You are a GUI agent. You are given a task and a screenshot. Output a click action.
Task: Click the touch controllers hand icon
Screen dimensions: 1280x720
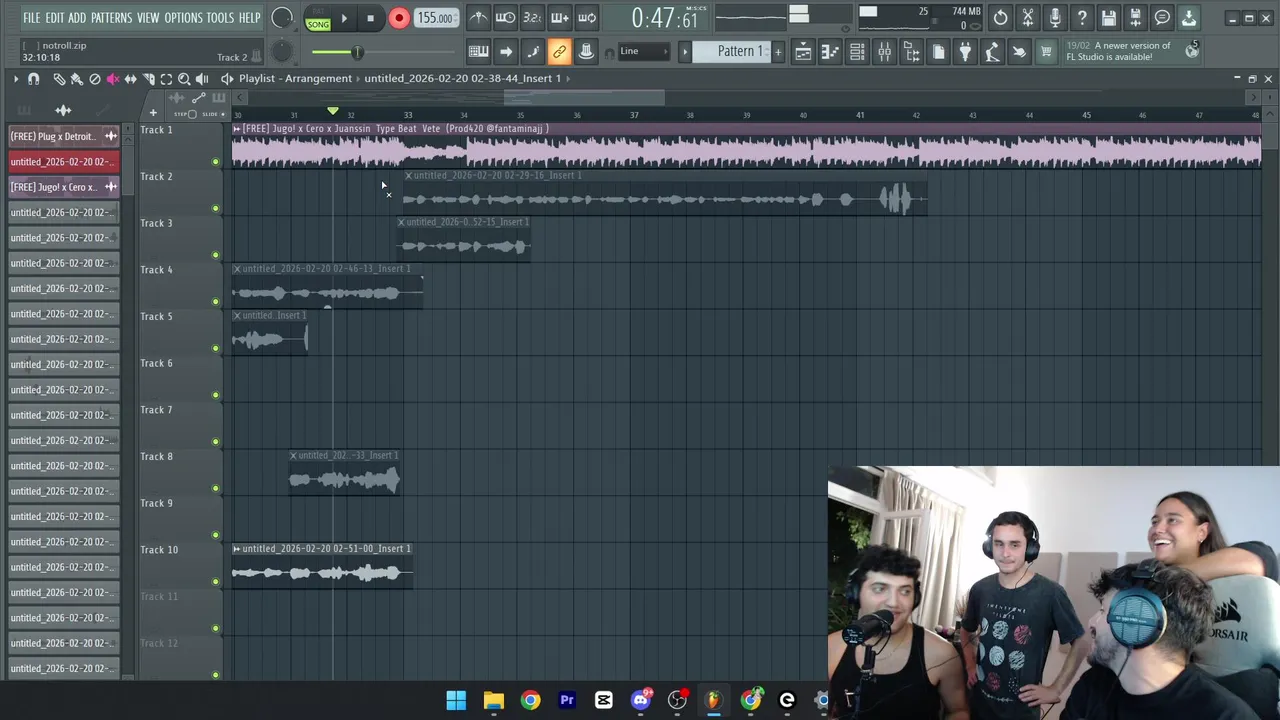point(1019,52)
